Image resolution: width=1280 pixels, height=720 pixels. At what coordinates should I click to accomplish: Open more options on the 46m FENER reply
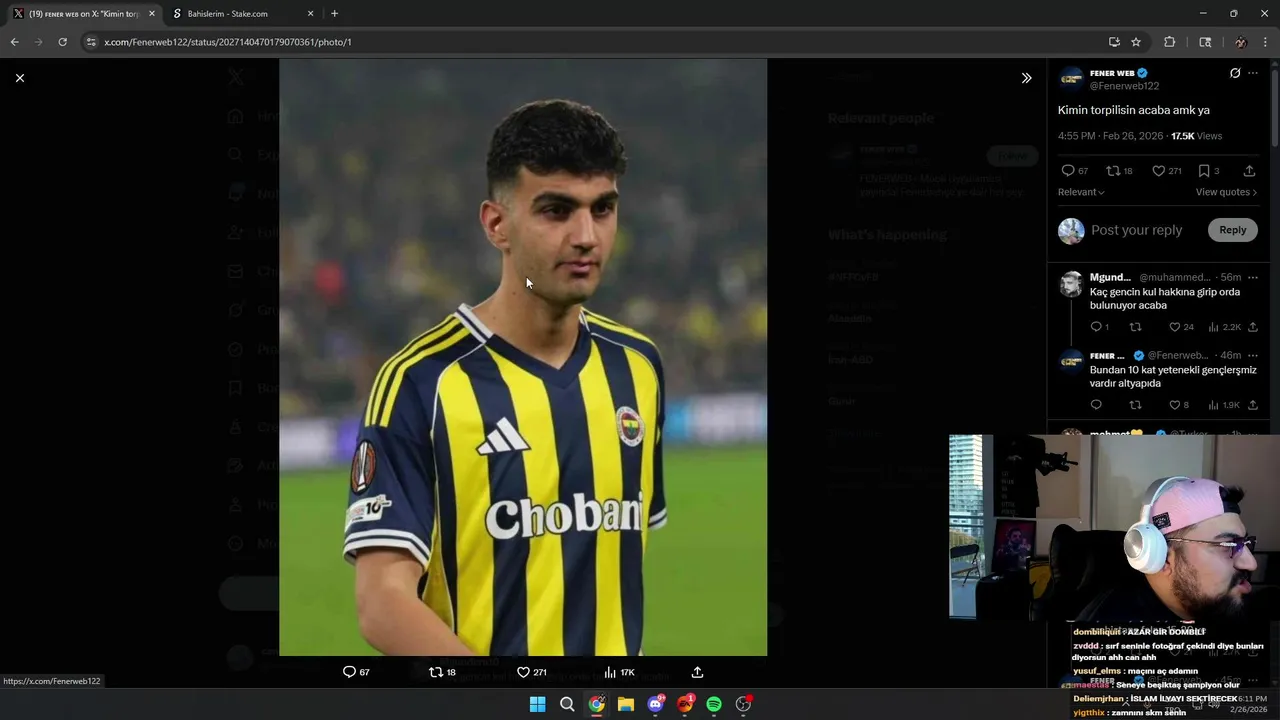[1253, 355]
